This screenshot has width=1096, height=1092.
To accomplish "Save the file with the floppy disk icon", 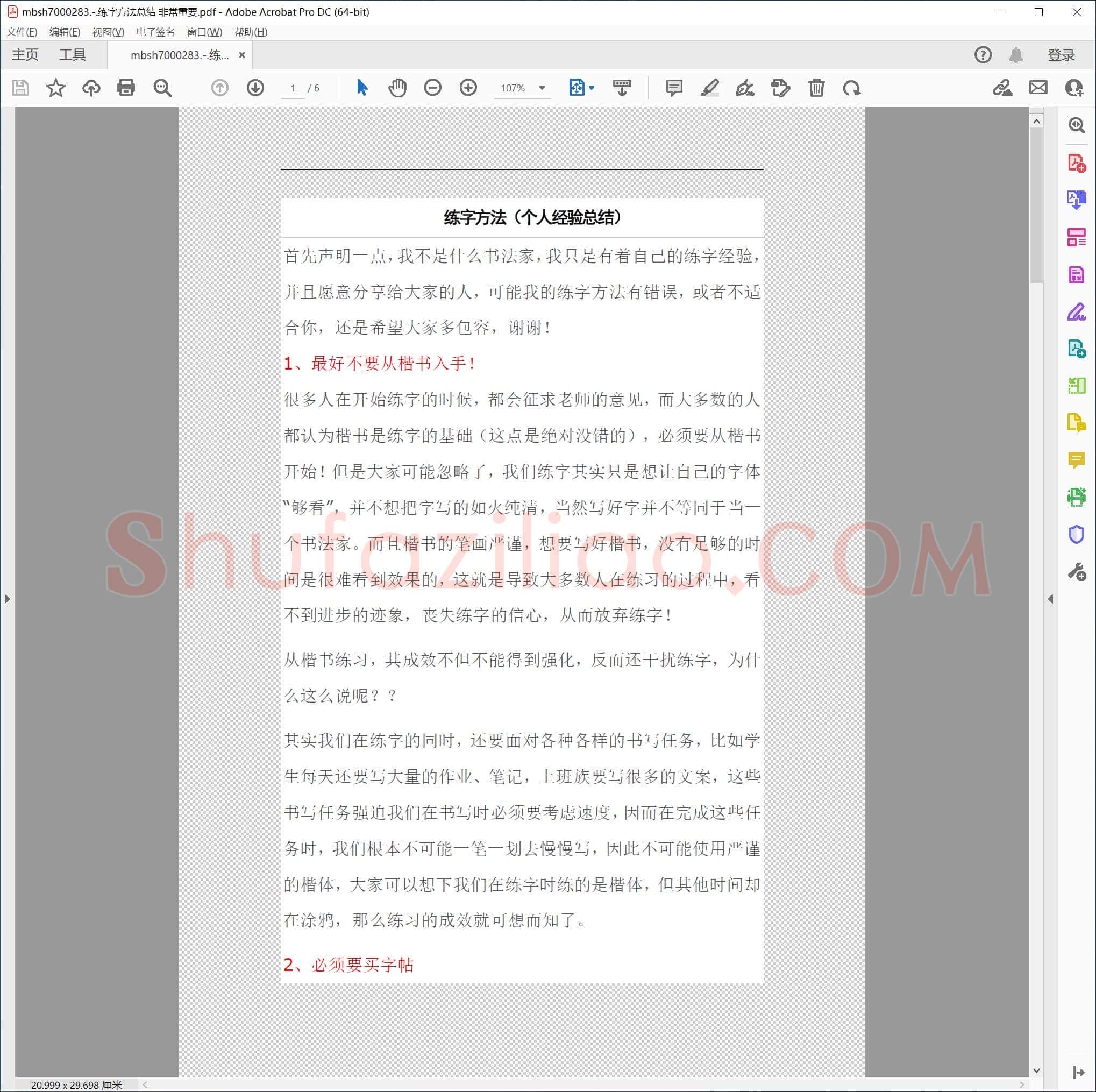I will coord(20,88).
